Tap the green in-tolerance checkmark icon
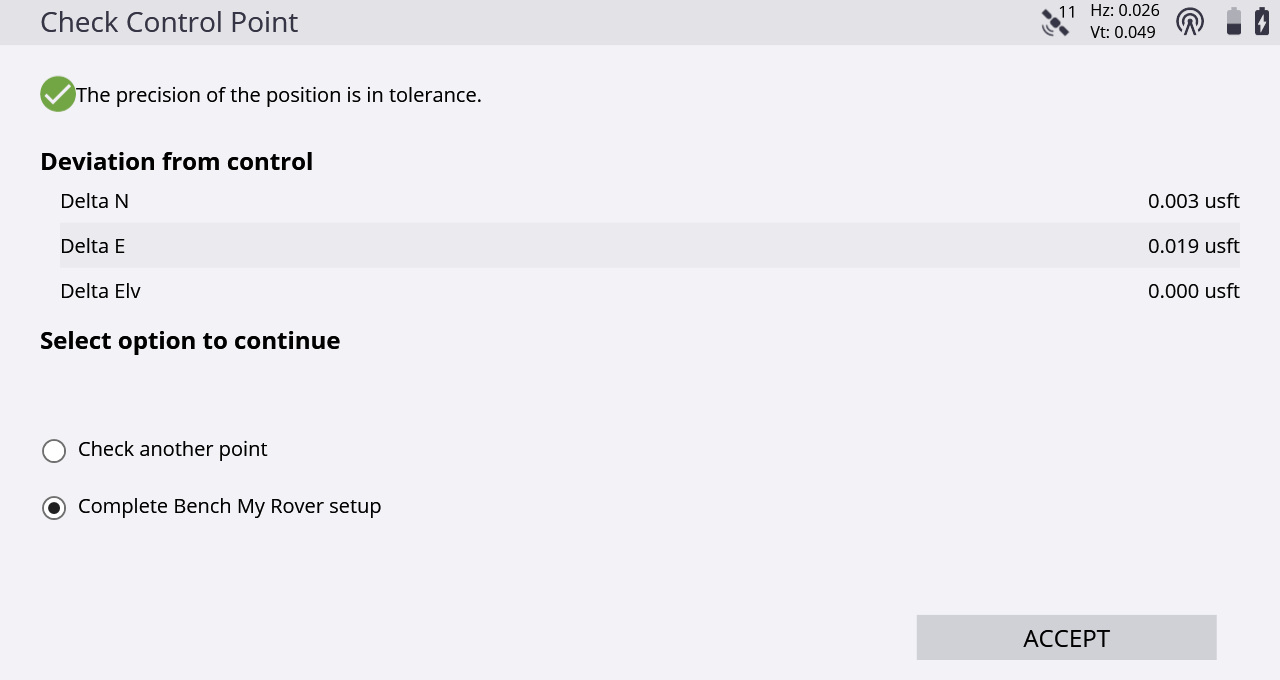The image size is (1280, 680). [x=58, y=94]
